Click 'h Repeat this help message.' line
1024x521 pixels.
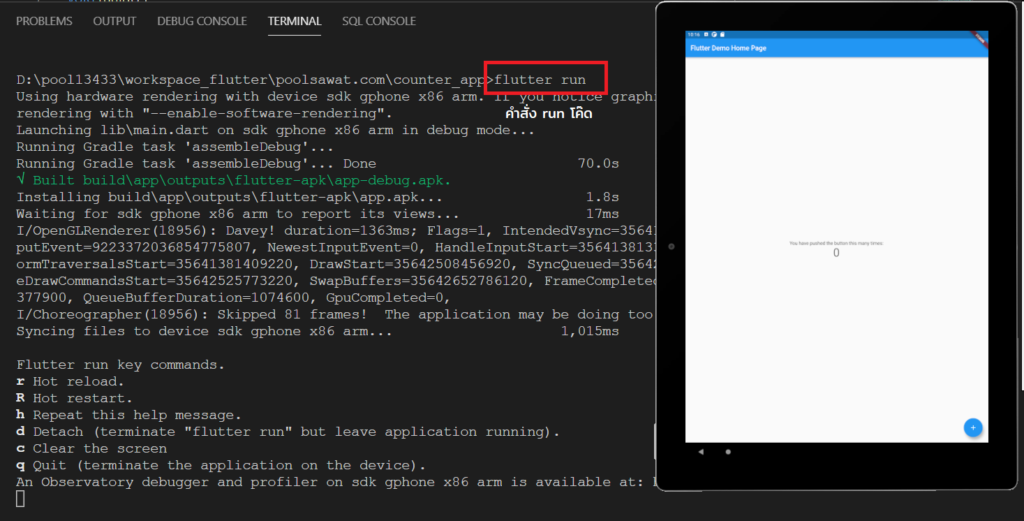coord(129,415)
